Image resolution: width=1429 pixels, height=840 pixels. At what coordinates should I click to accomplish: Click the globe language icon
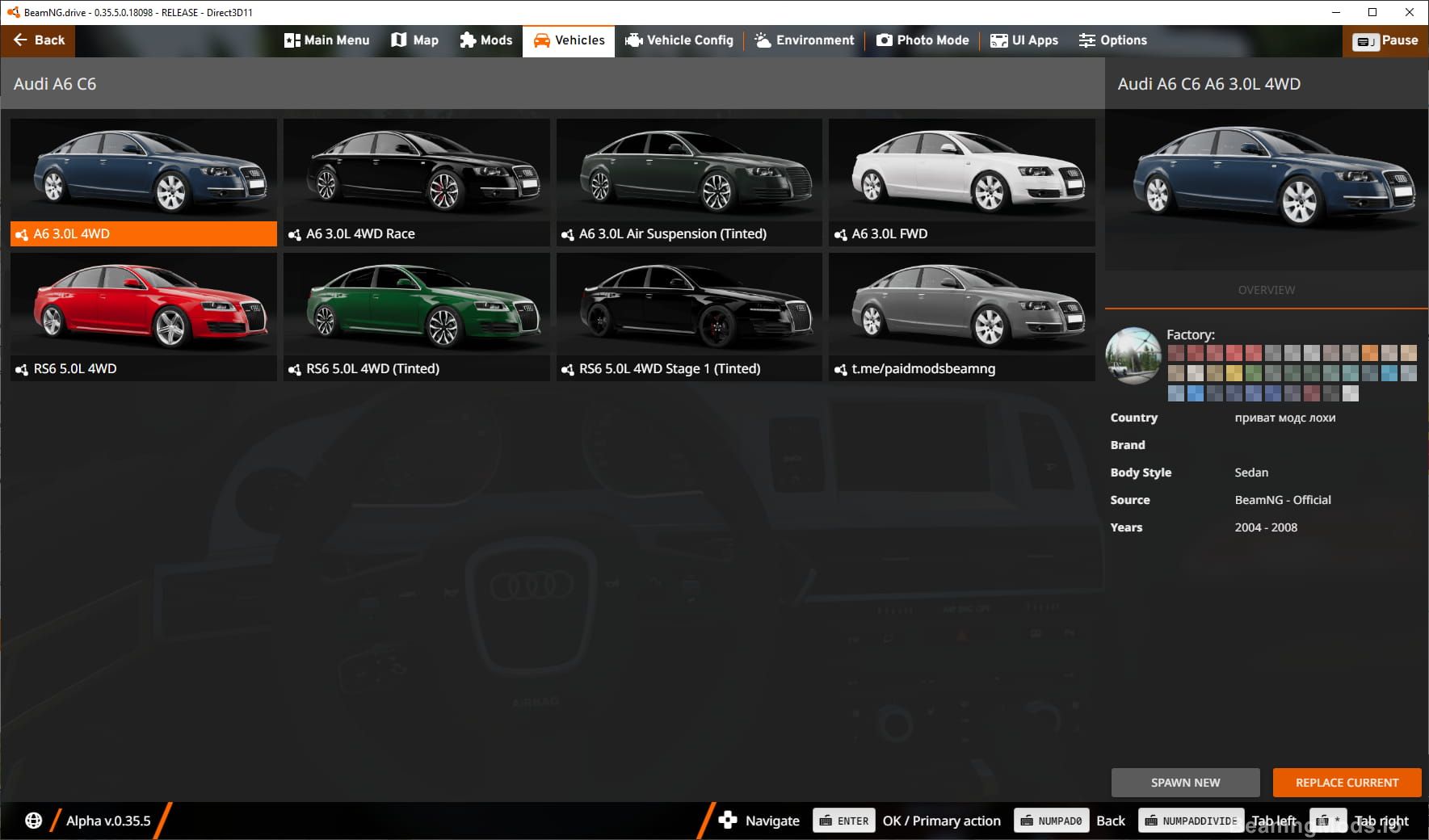click(33, 821)
